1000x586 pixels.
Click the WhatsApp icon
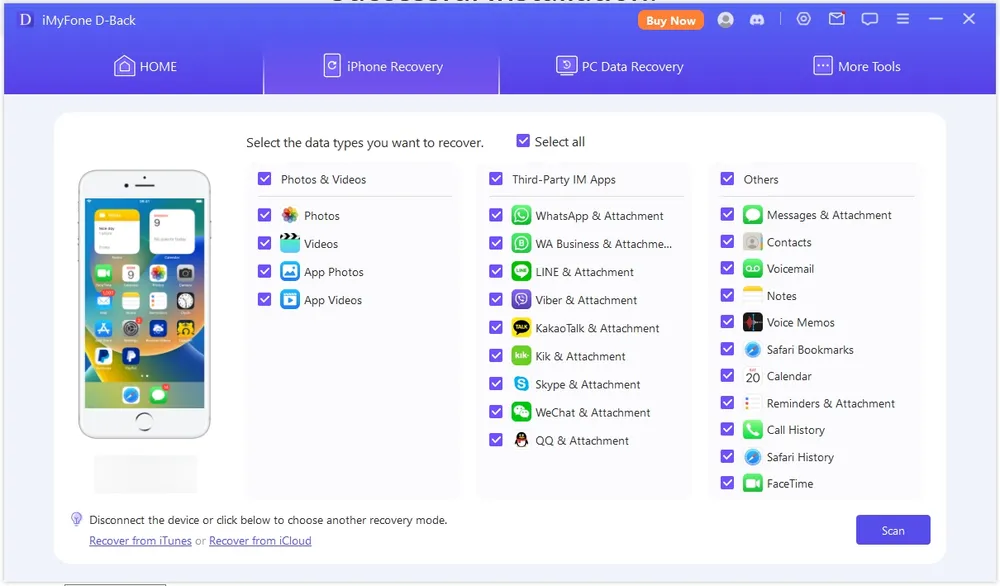(521, 215)
